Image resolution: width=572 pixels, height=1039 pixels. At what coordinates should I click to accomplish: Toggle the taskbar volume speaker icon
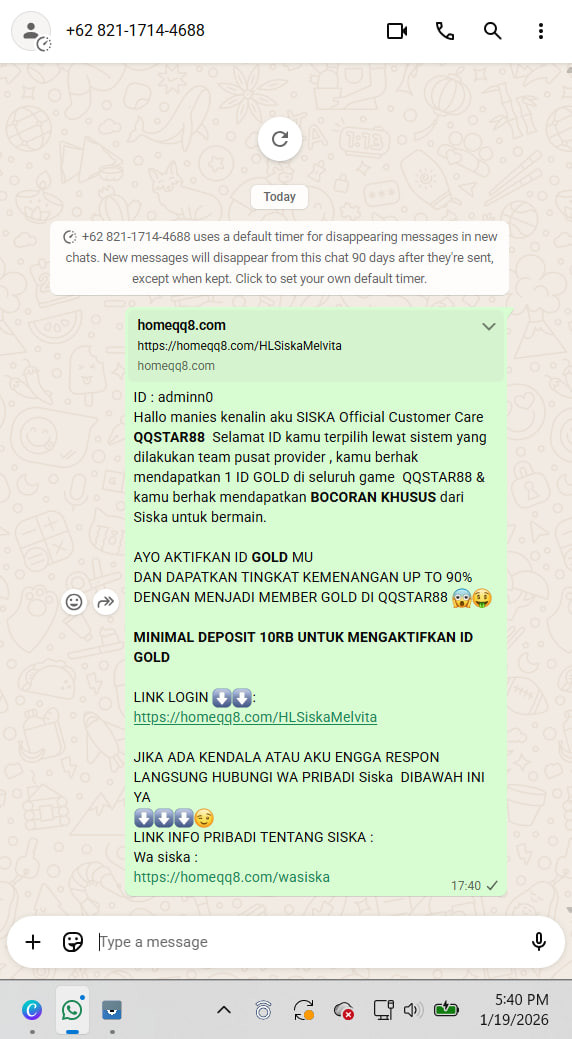pyautogui.click(x=412, y=1009)
